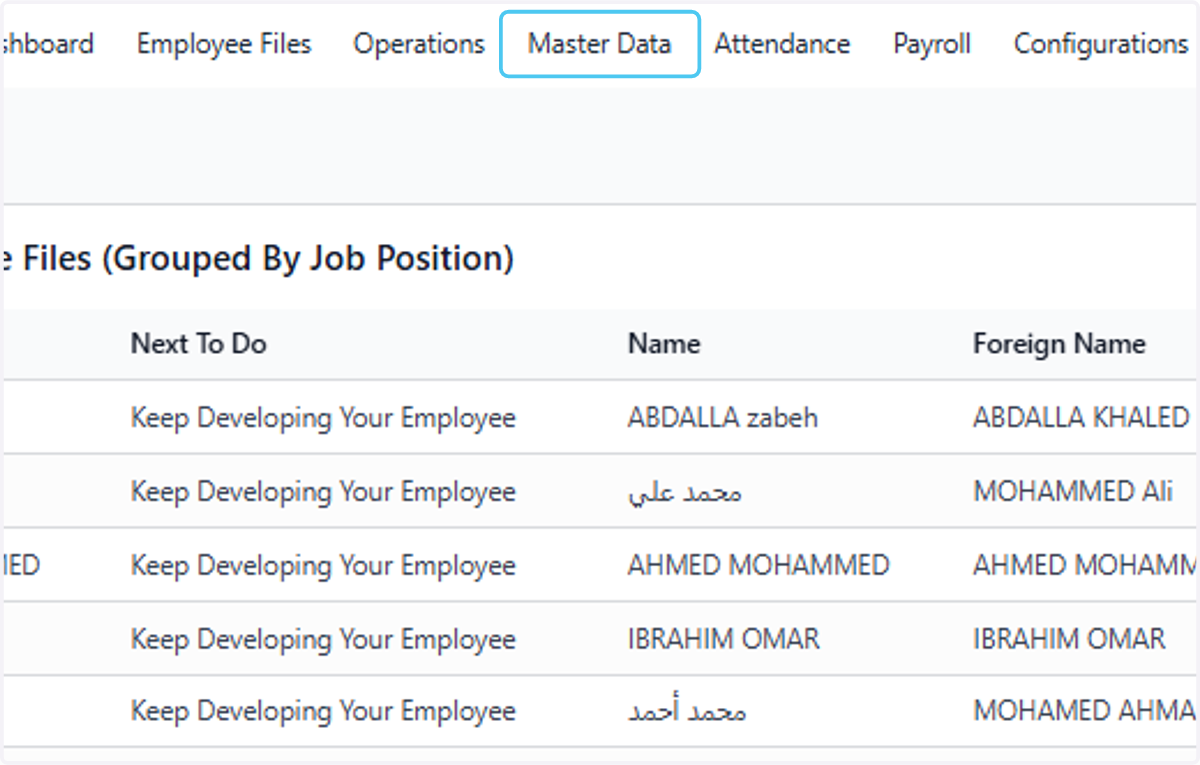Click the محمد أحمد employee name

tap(687, 712)
